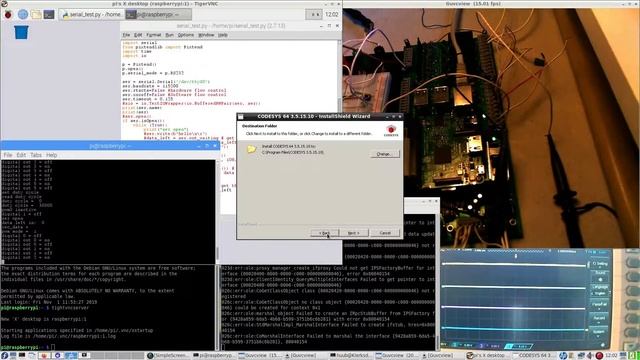Click the CODESYS logo in the wizard header

391,131
